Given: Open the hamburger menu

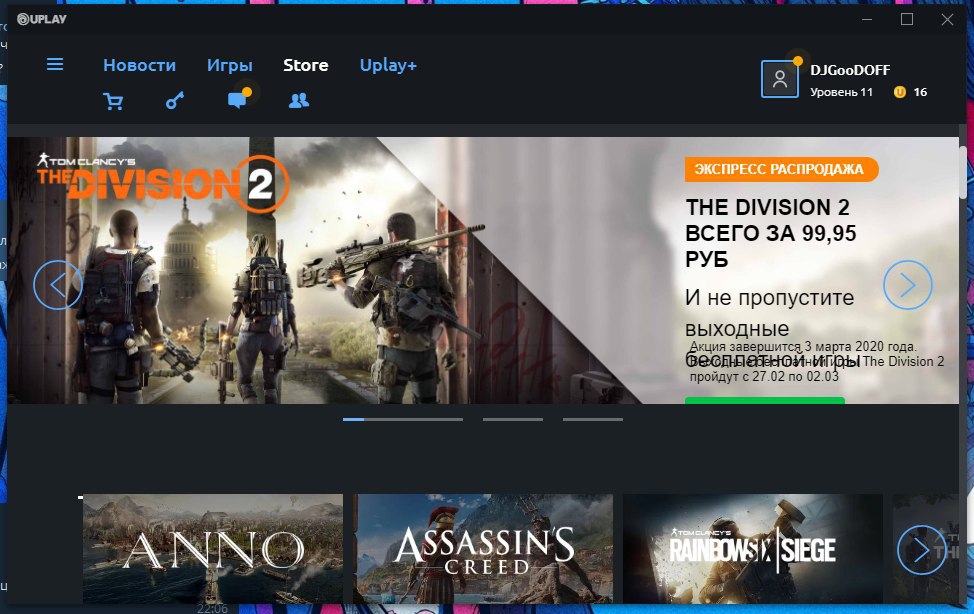Looking at the screenshot, I should 55,64.
